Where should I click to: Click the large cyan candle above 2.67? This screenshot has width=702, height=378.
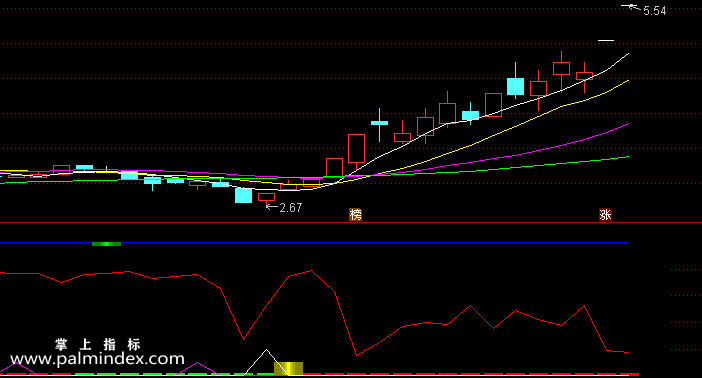click(x=244, y=196)
